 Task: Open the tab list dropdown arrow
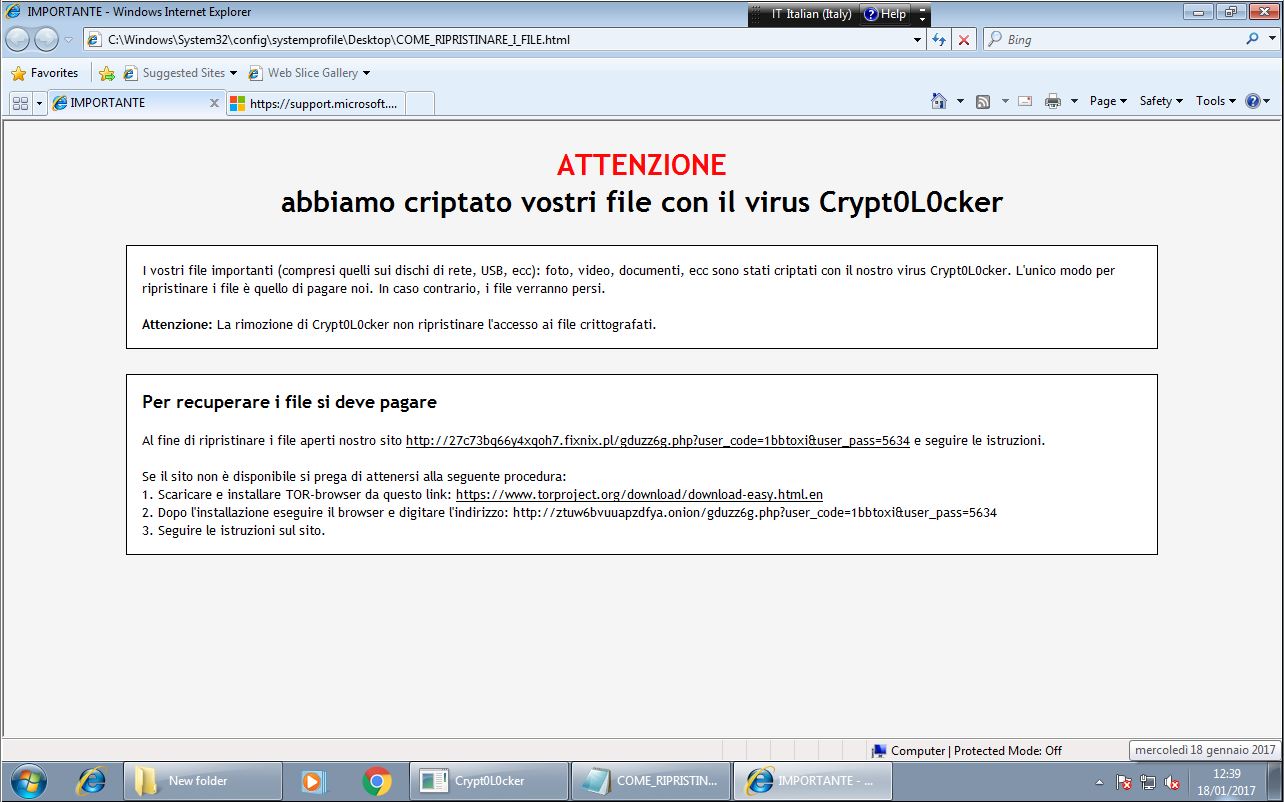40,103
